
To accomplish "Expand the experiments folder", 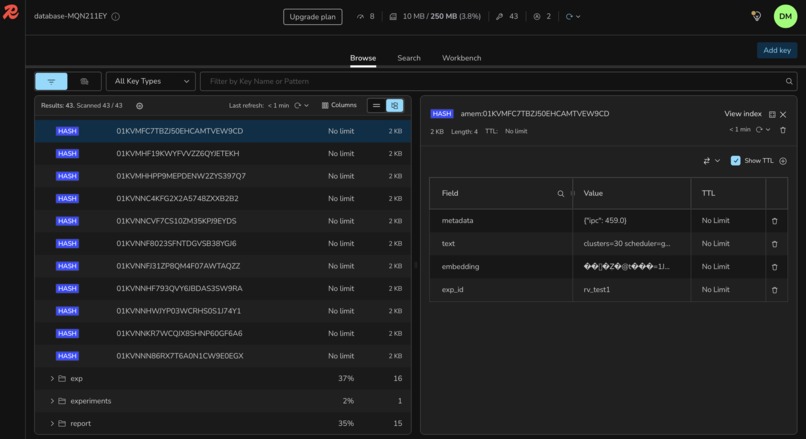I will pyautogui.click(x=52, y=401).
